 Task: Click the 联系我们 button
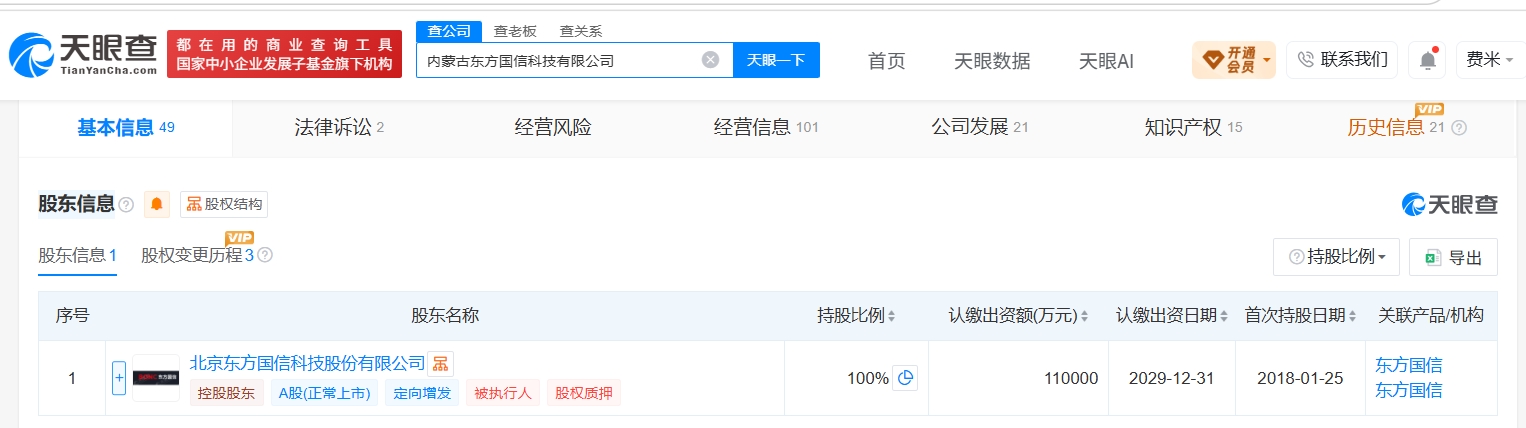coord(1342,60)
